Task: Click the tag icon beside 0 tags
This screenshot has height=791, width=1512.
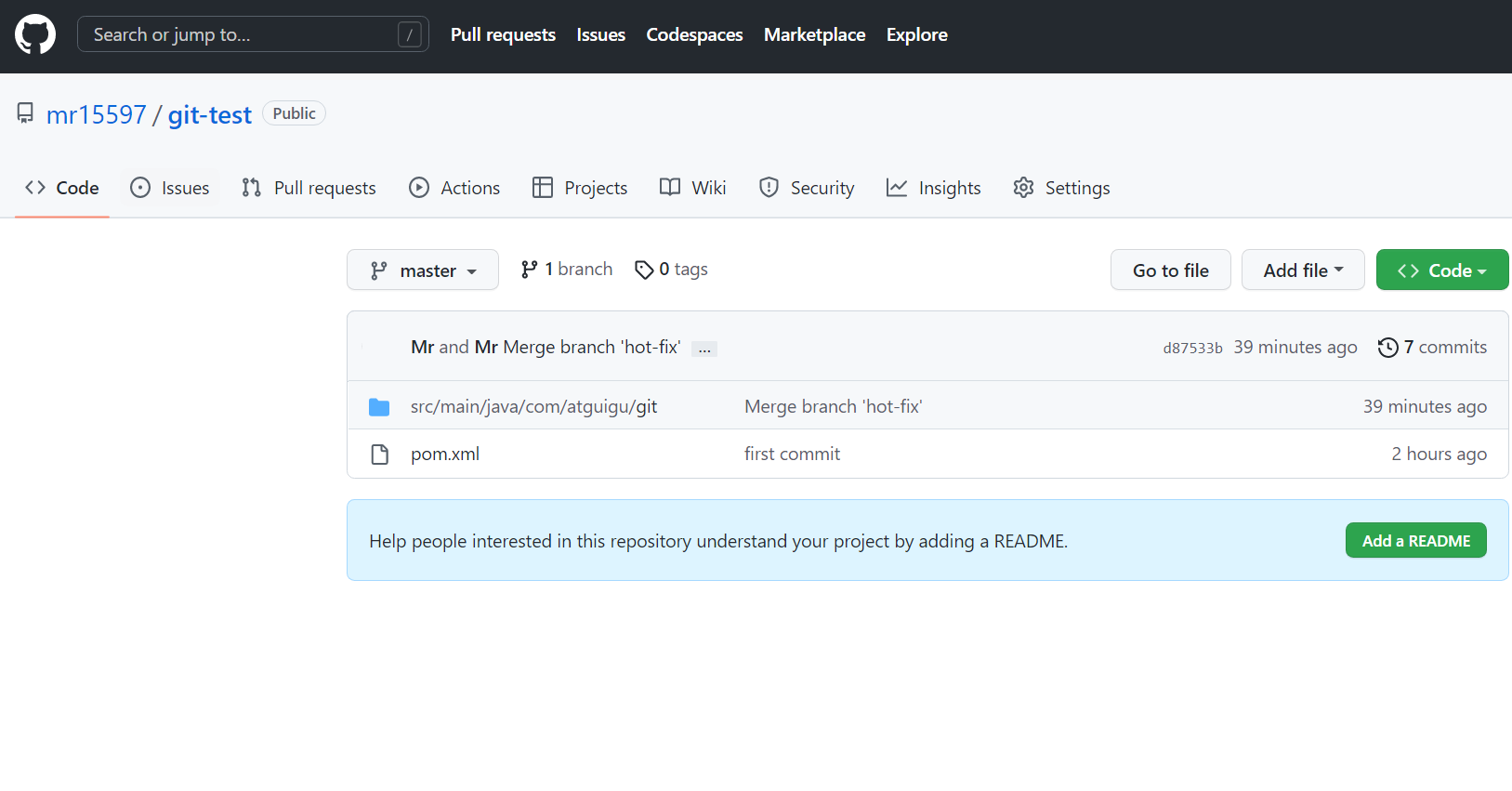Action: pyautogui.click(x=644, y=270)
